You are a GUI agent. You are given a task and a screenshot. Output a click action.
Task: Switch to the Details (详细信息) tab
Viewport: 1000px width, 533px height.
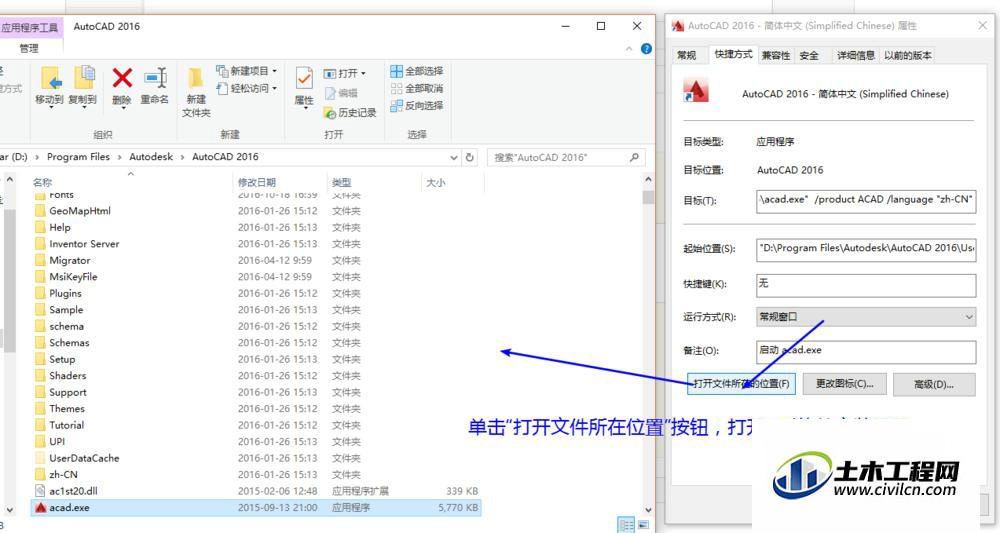click(x=856, y=55)
